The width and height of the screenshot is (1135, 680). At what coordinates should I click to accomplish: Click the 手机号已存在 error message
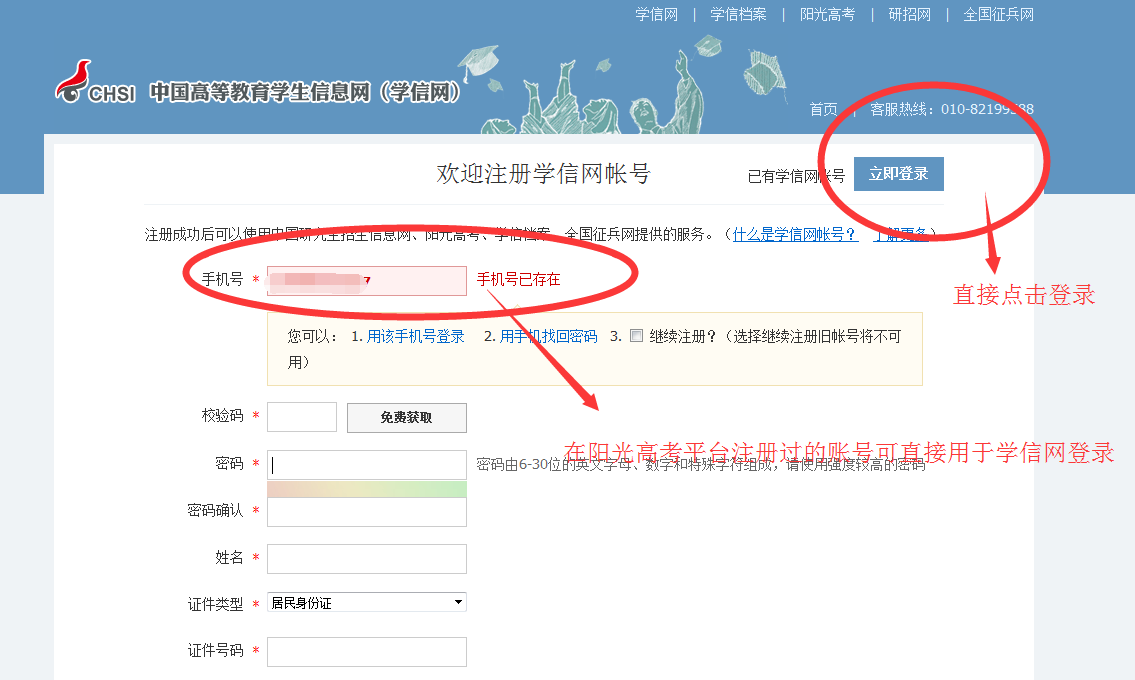[518, 280]
